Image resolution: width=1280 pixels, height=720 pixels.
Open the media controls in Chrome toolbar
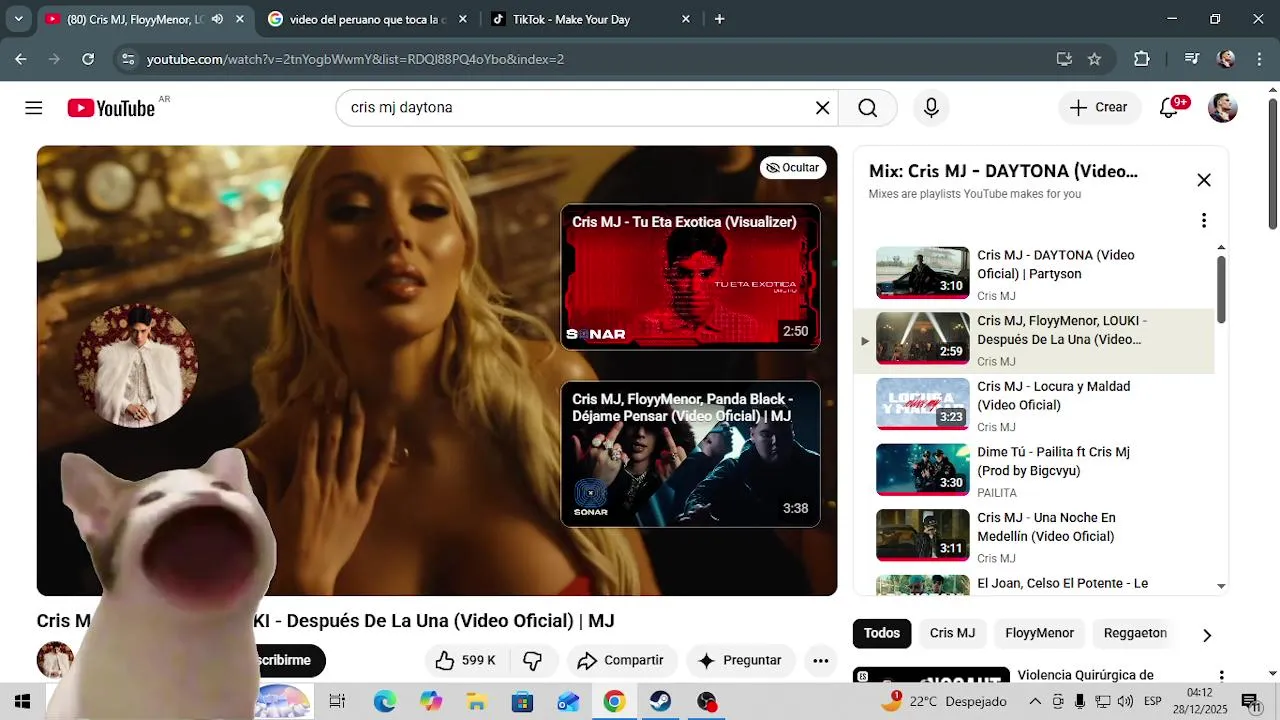coord(1191,59)
